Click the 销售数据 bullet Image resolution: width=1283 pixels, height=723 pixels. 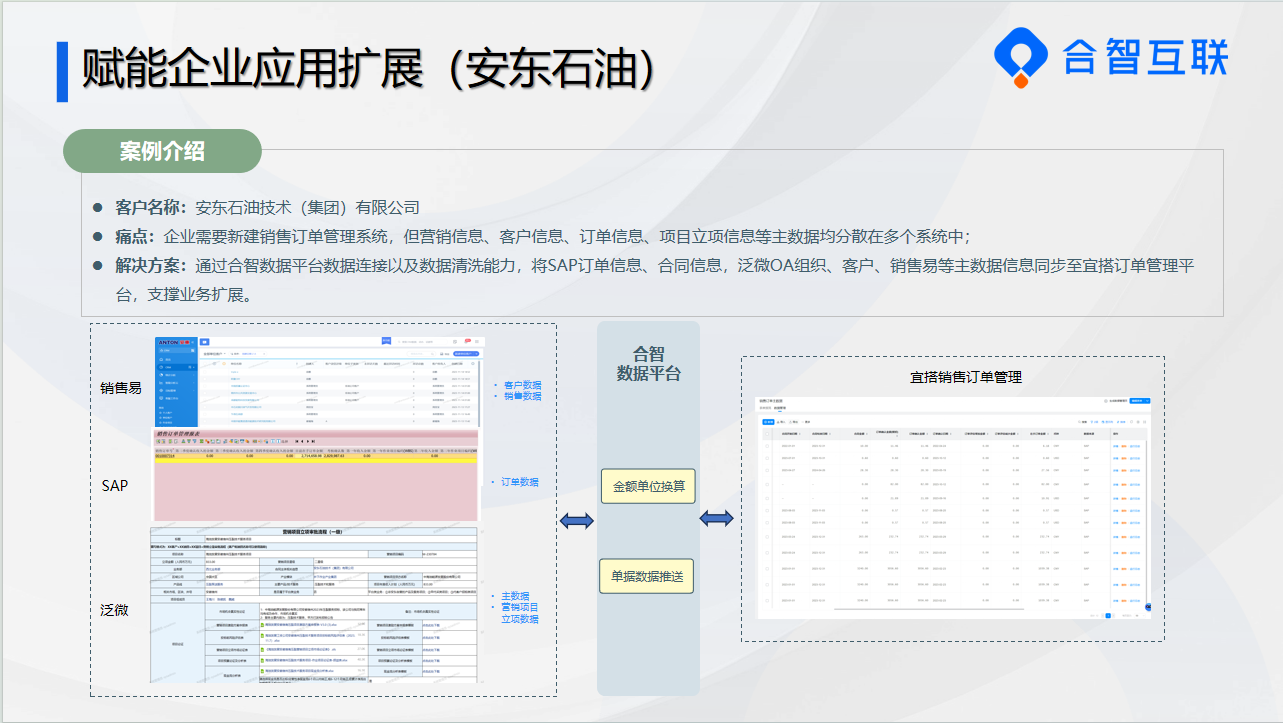522,396
